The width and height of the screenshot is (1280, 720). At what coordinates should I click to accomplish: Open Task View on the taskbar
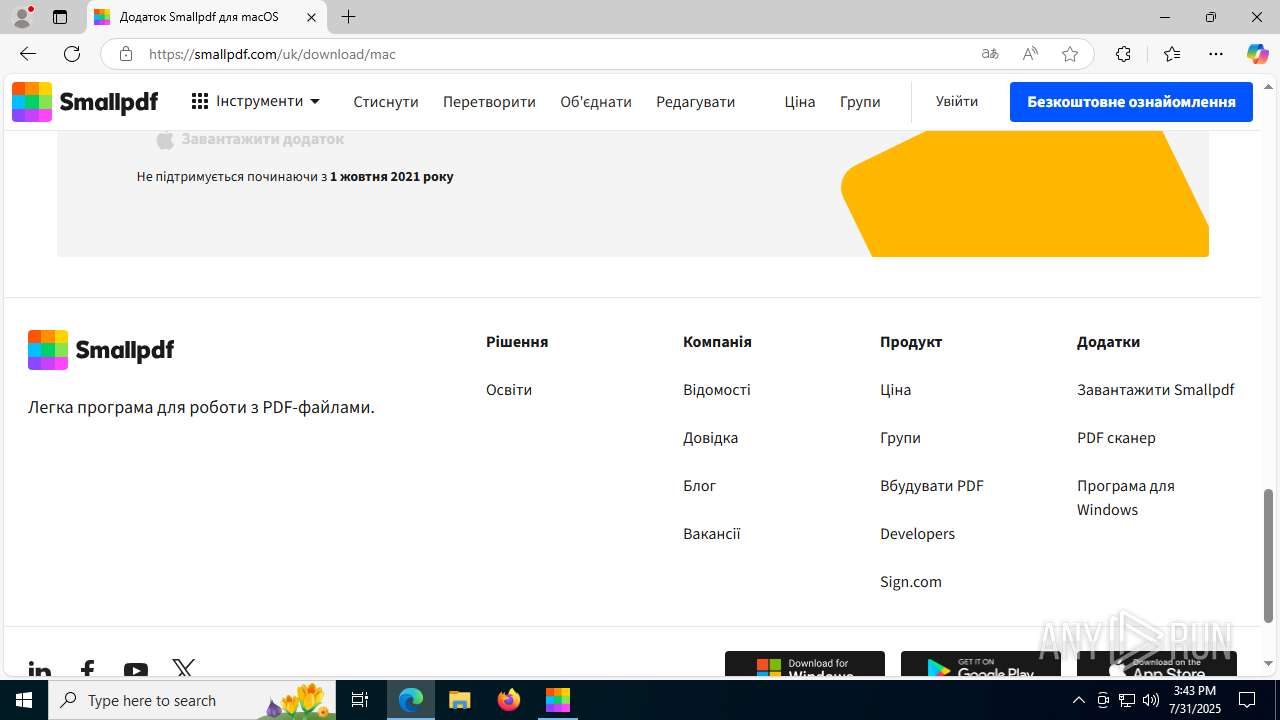pos(361,700)
